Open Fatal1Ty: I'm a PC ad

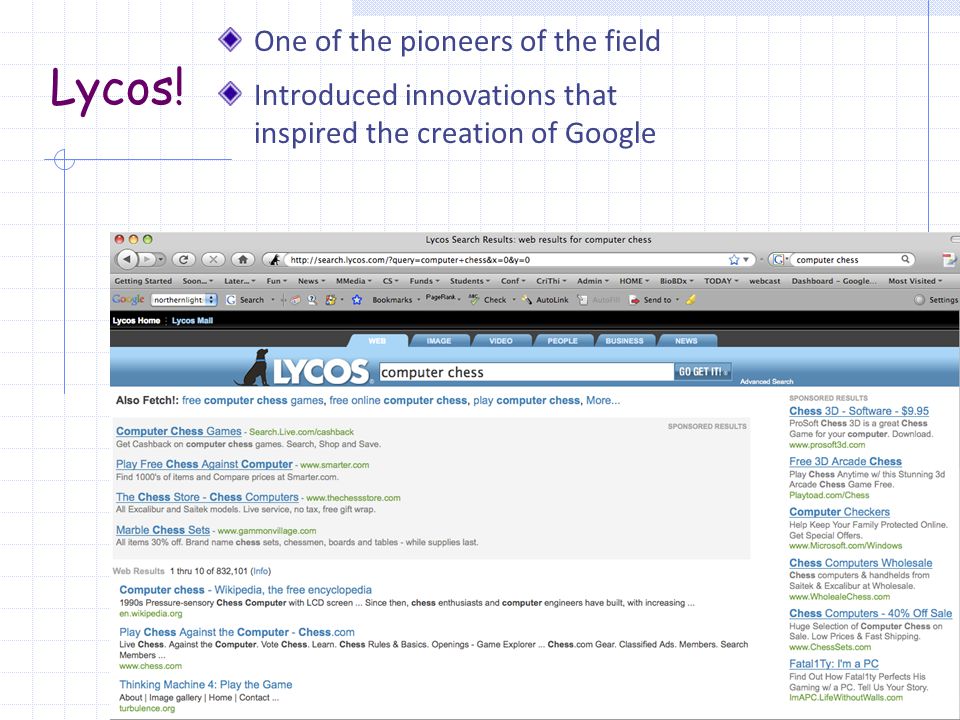click(834, 664)
